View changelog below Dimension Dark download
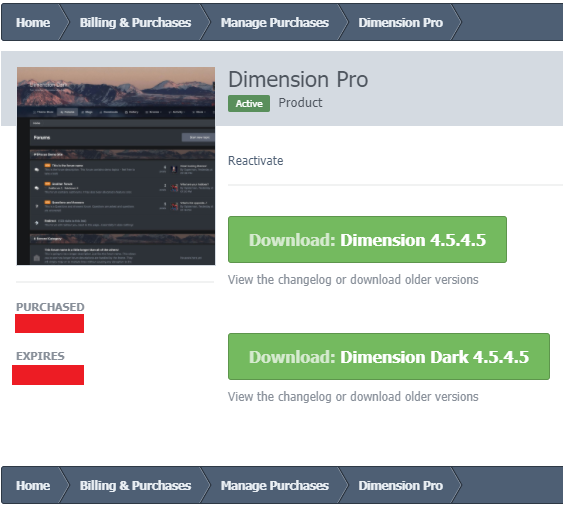The height and width of the screenshot is (506, 563). pyautogui.click(x=353, y=396)
